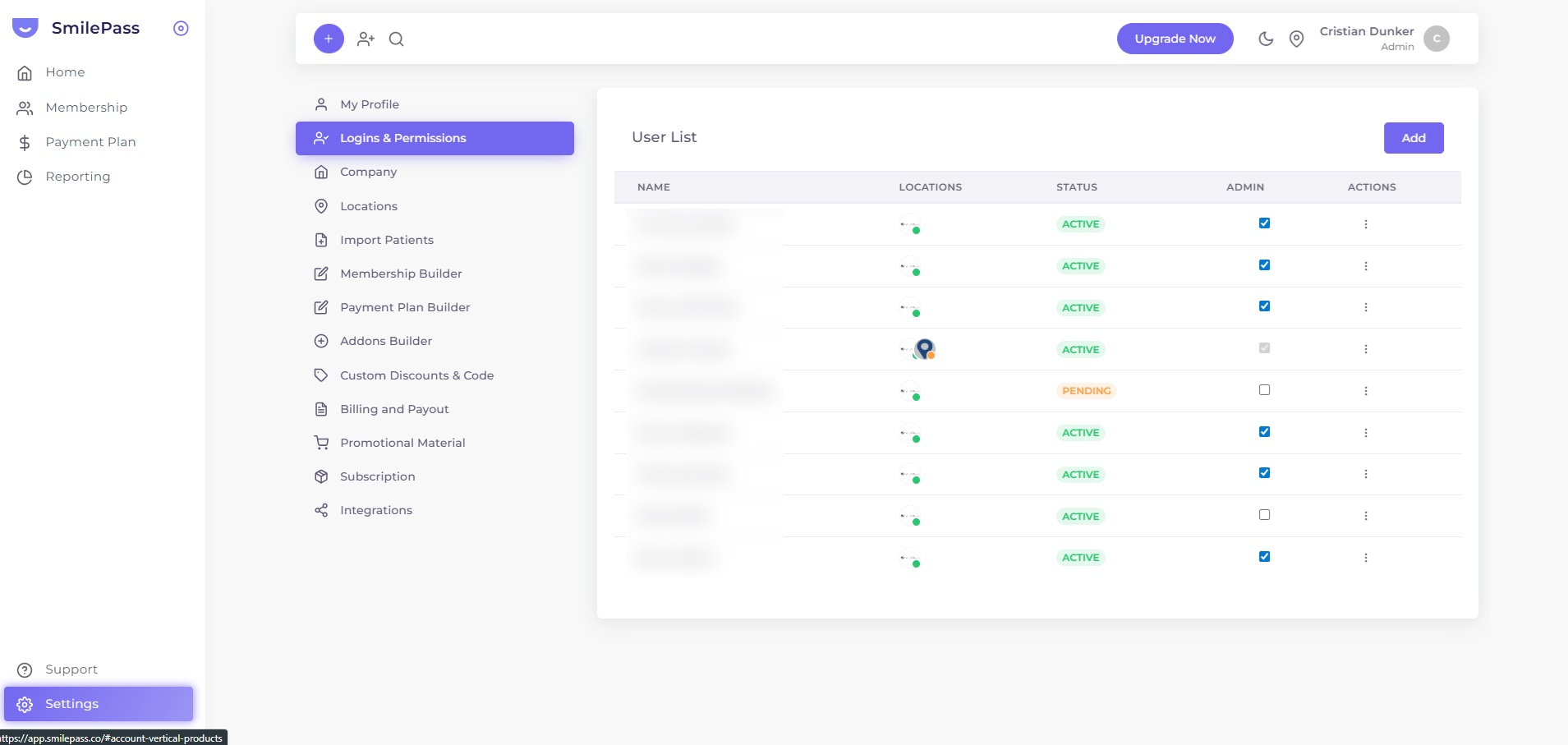1568x745 pixels.
Task: Click the purple plus quick-add icon
Action: point(329,39)
